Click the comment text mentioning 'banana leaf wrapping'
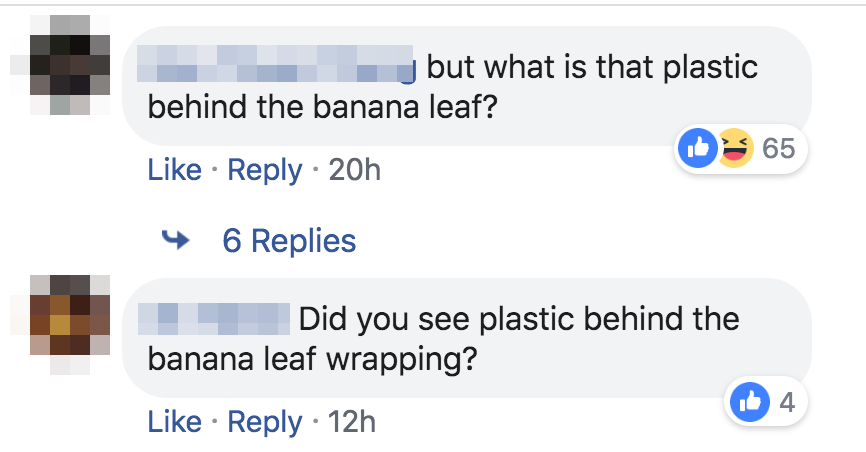Viewport: 866px width, 452px height. point(311,359)
